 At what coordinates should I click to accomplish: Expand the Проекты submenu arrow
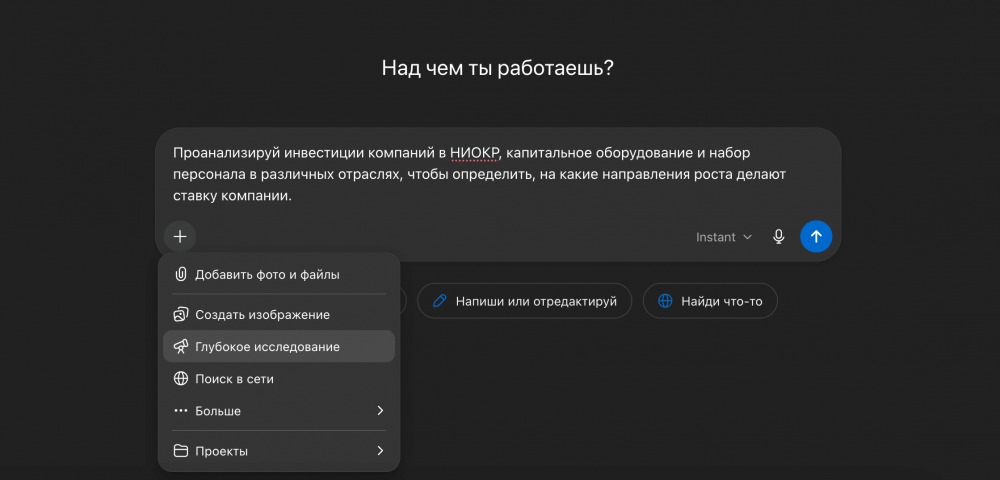380,451
